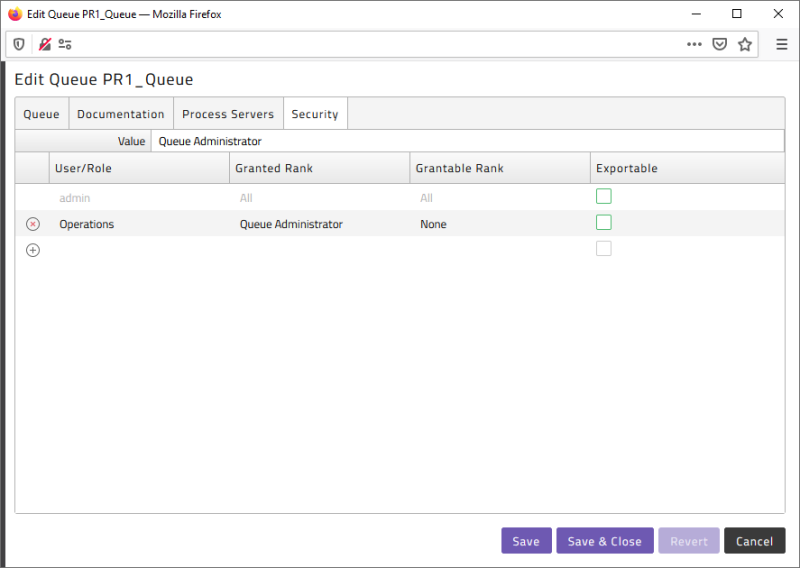This screenshot has width=800, height=568.
Task: Cancel editing the queue
Action: coord(754,541)
